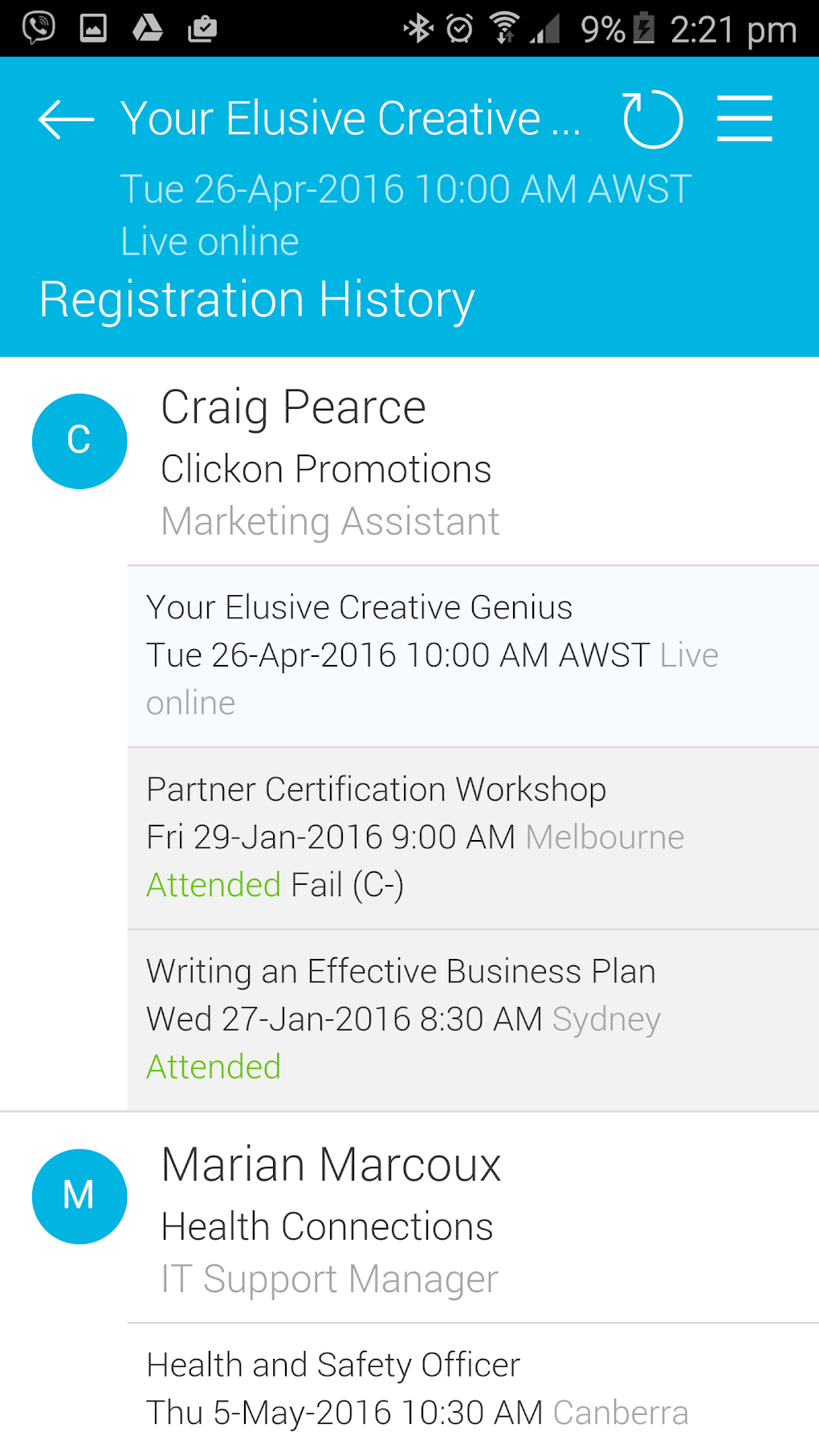Viewport: 819px width, 1456px height.
Task: Select Craig Pearce's name
Action: (x=293, y=407)
